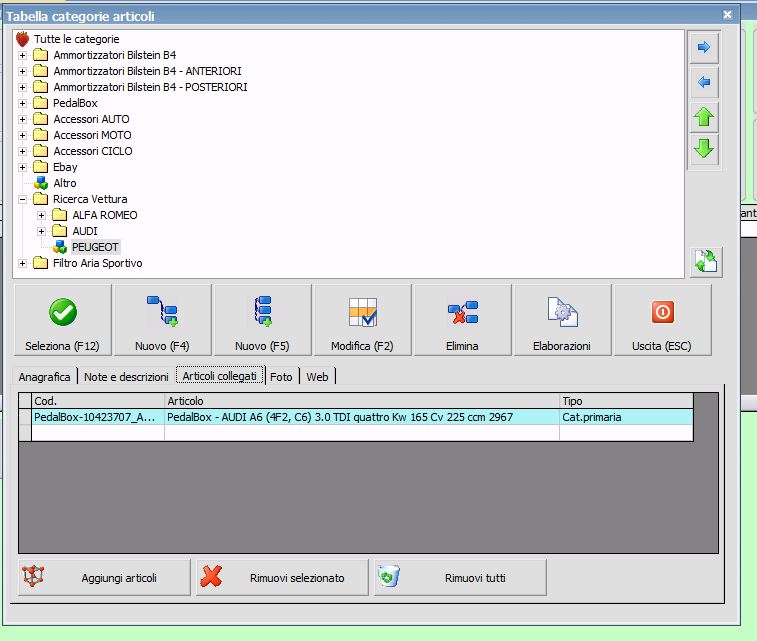Expand the Accessori CICLO node
The image size is (757, 641).
[22, 152]
